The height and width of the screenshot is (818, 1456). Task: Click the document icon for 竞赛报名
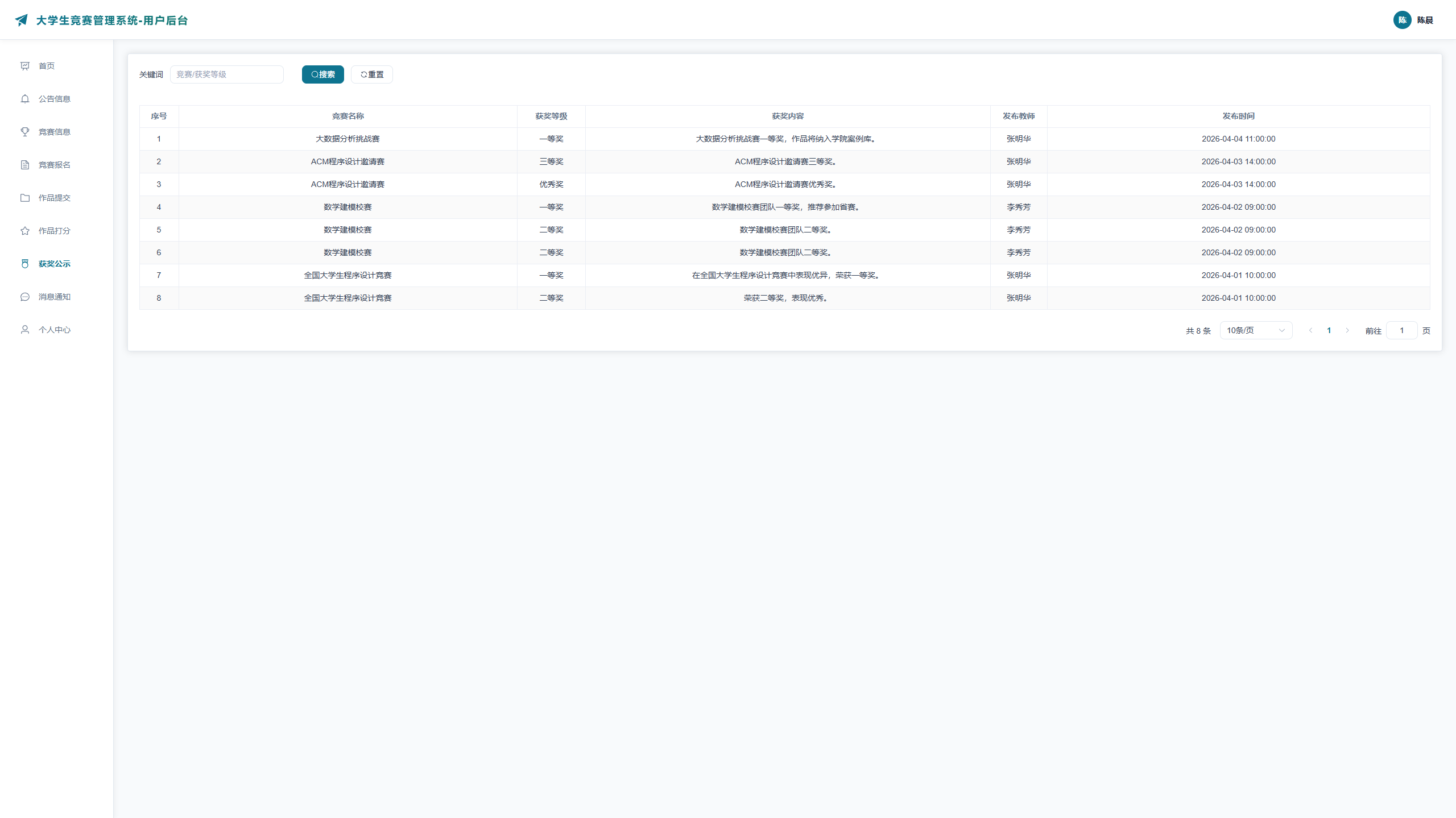coord(25,165)
